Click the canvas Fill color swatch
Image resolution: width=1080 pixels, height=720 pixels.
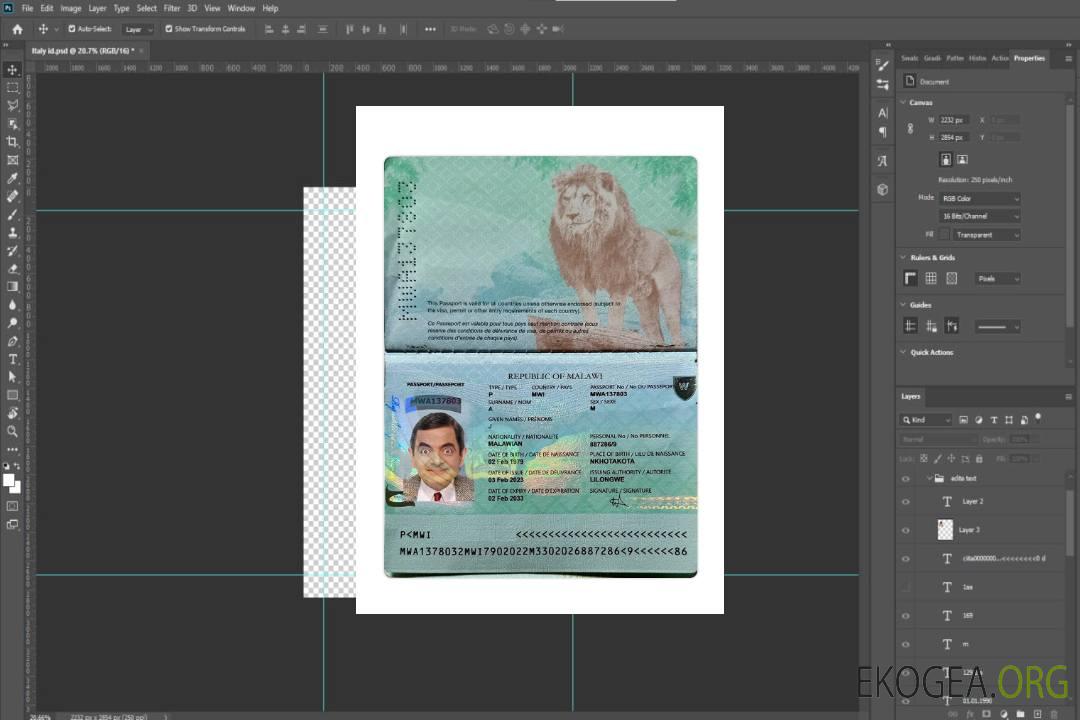click(944, 235)
